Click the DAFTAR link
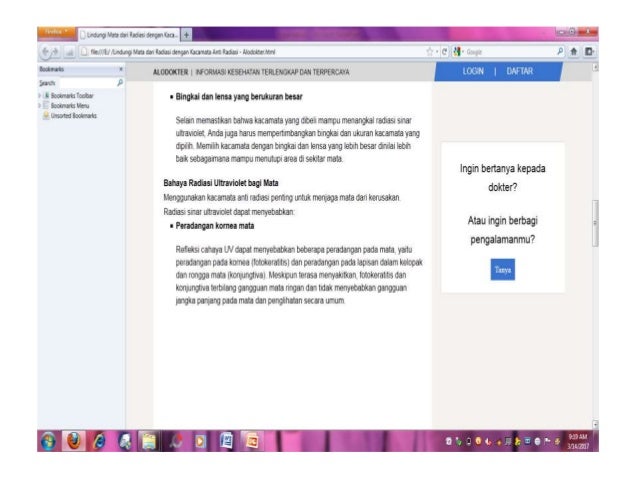 pyautogui.click(x=520, y=71)
